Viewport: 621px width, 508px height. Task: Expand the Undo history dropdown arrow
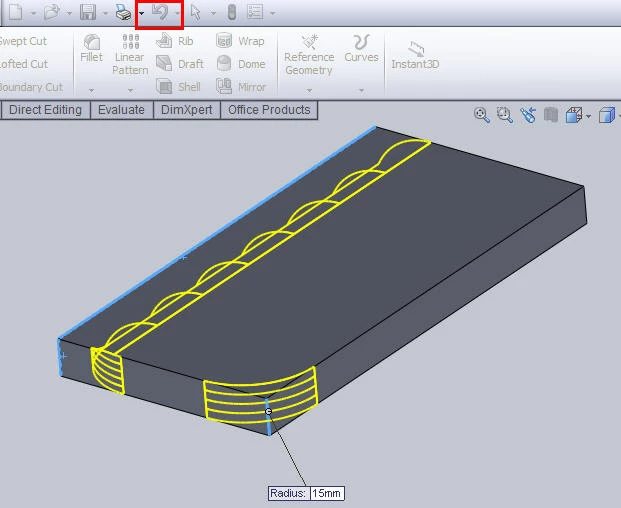click(x=177, y=13)
